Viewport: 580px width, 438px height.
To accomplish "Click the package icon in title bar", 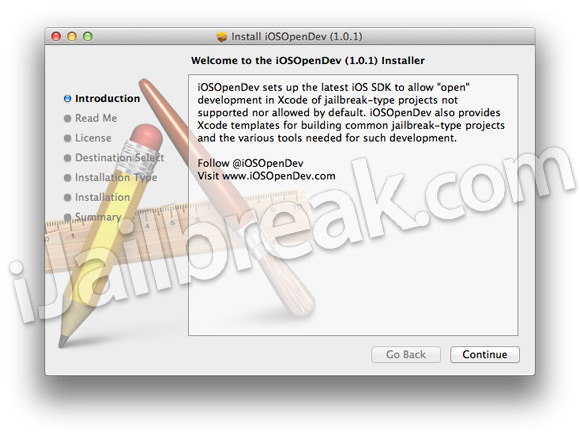I will click(x=222, y=37).
